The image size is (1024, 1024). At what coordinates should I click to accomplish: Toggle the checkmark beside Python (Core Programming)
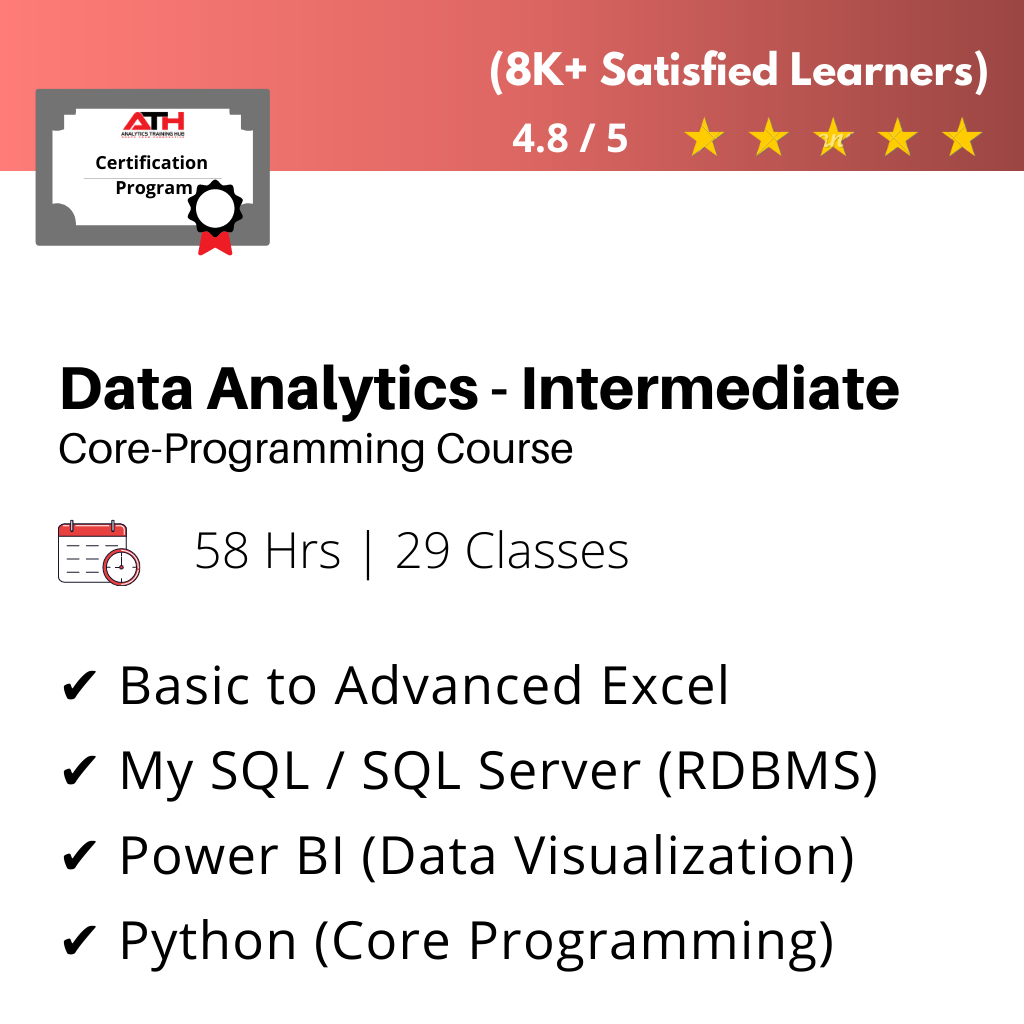[x=79, y=942]
